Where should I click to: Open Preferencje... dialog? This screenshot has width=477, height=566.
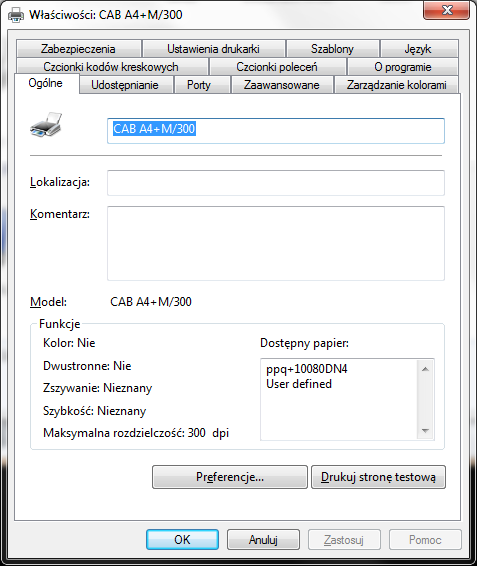click(230, 477)
